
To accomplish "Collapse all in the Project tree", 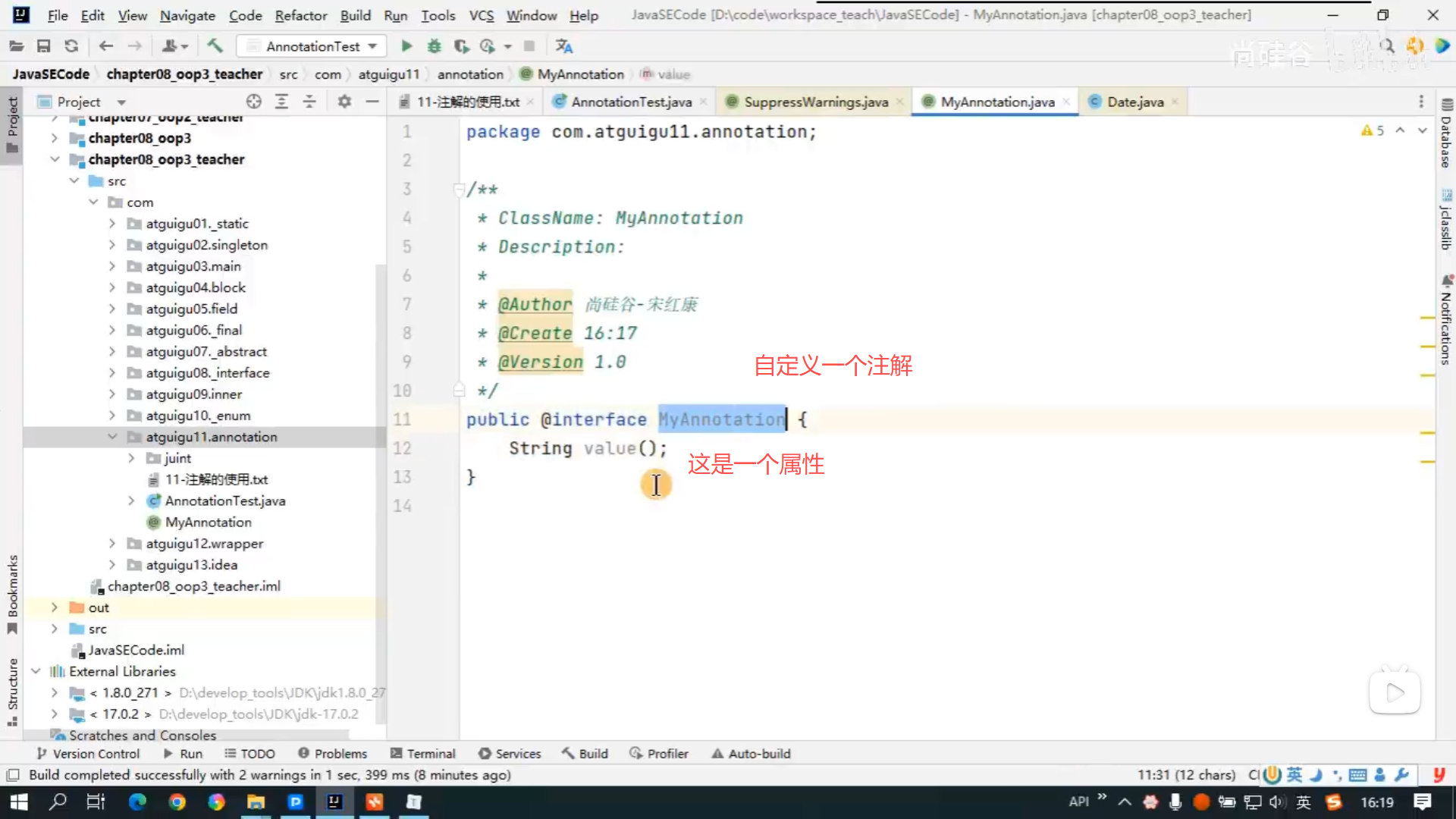I will pyautogui.click(x=309, y=102).
